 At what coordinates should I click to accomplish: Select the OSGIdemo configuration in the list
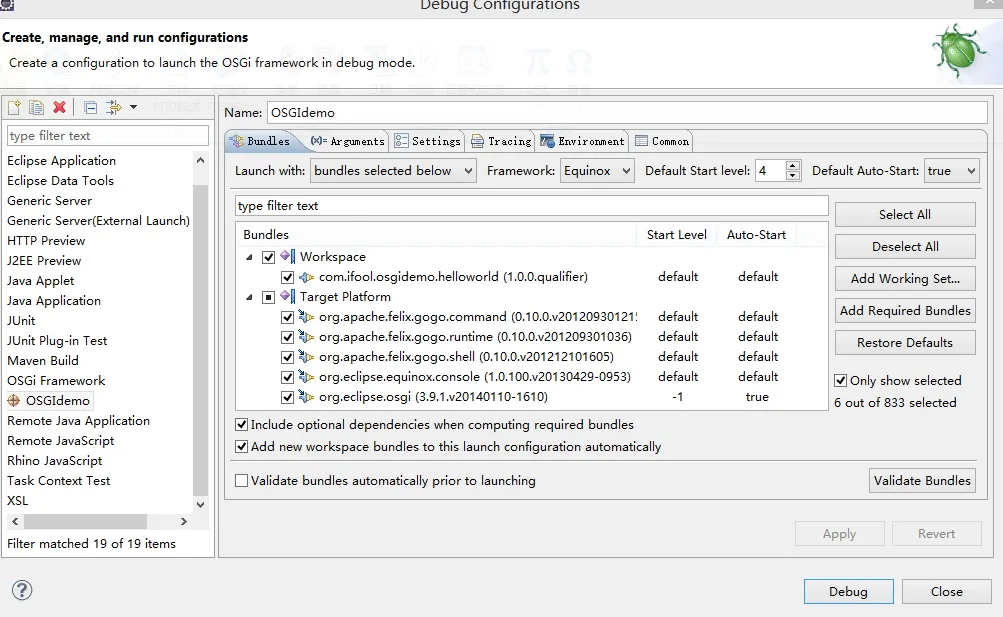[57, 400]
